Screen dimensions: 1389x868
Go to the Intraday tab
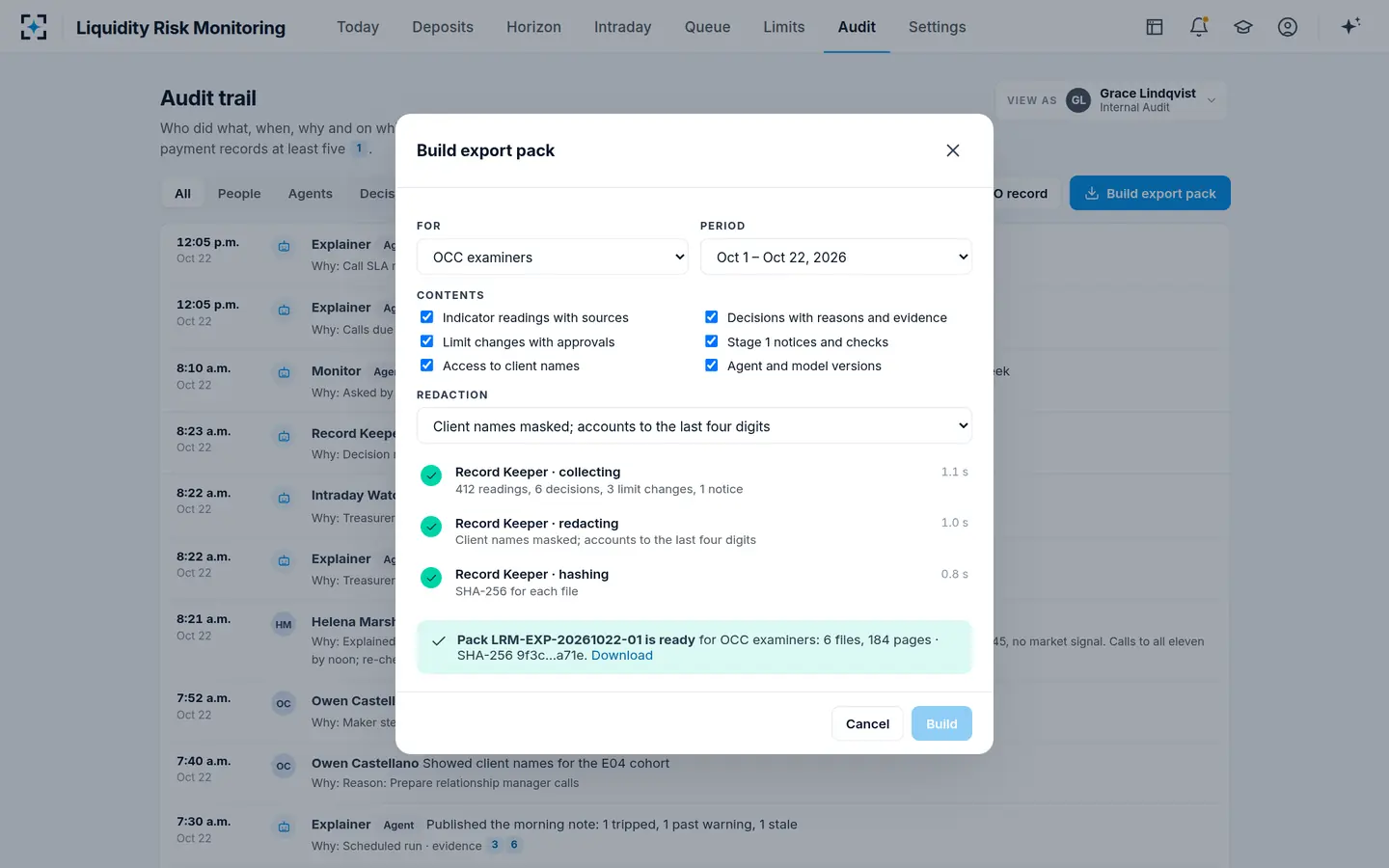coord(623,27)
